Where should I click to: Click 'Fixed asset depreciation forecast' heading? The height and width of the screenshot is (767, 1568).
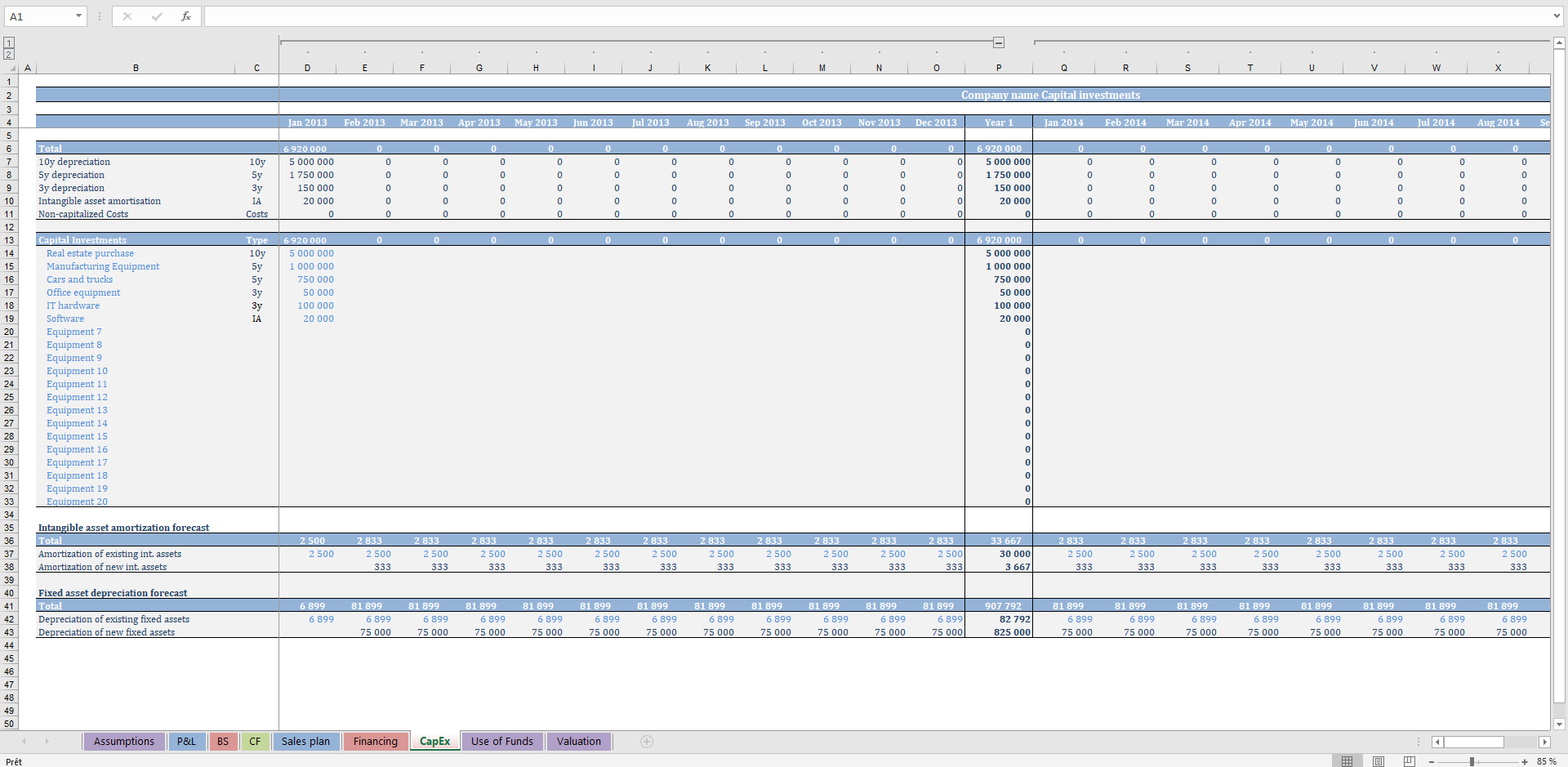point(113,593)
